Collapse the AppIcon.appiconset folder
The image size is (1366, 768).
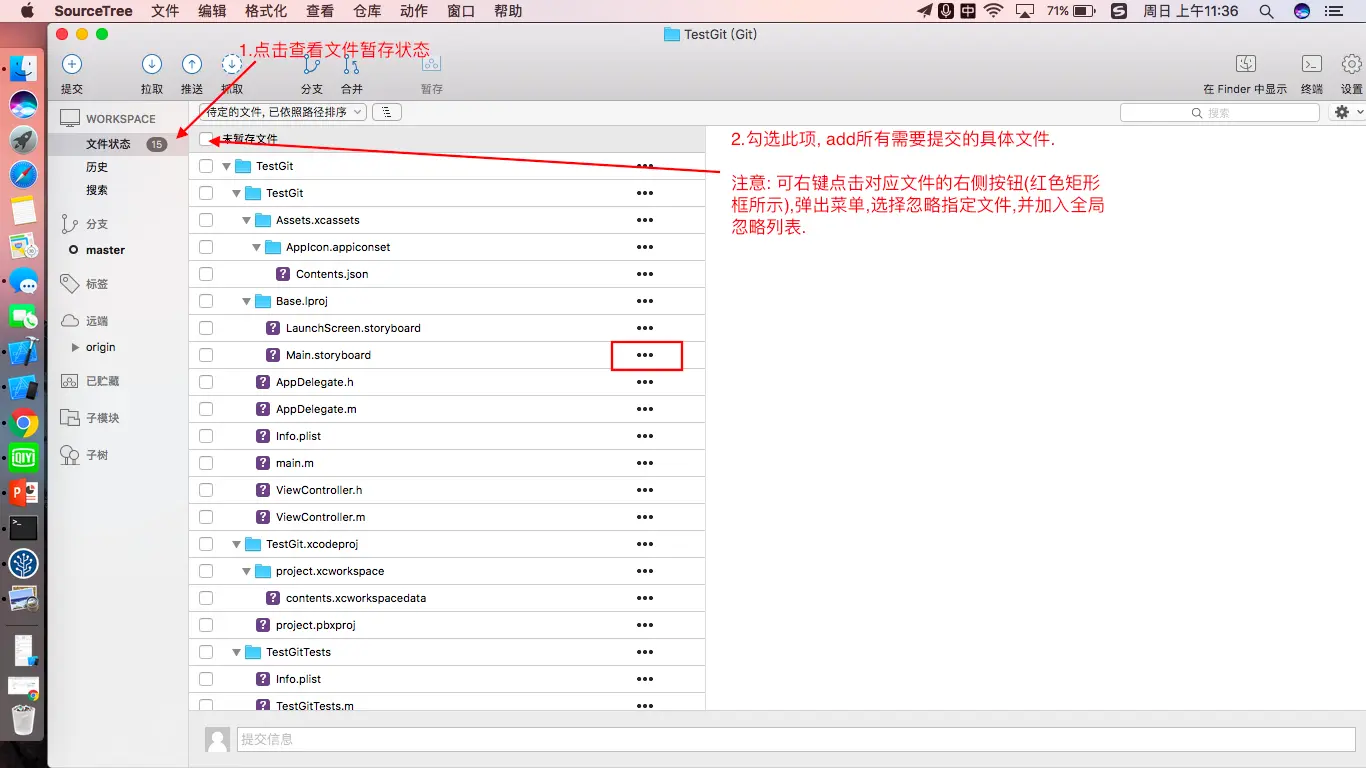pos(257,247)
